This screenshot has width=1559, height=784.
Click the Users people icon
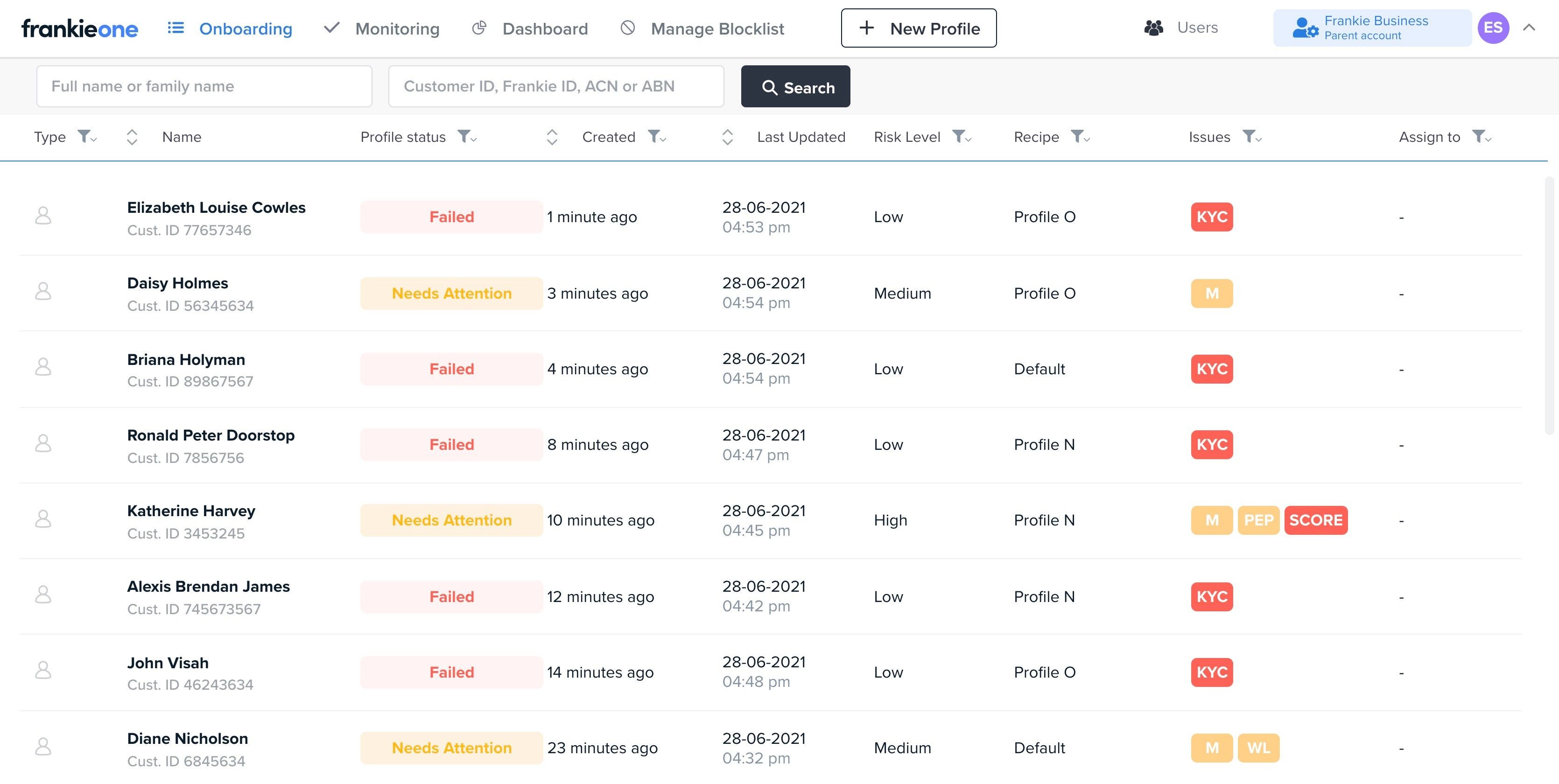click(1153, 28)
